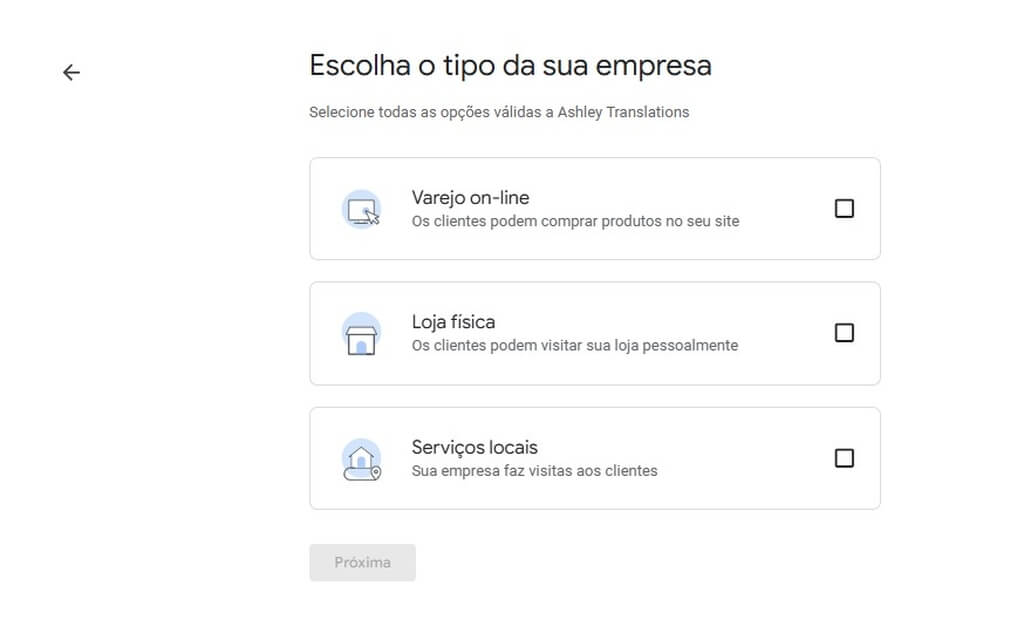This screenshot has height=633, width=1024.
Task: Click the Loja física storefront icon
Action: [361, 334]
